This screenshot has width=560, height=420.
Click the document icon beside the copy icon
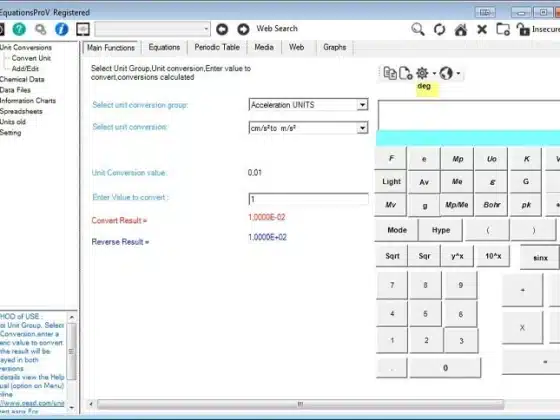406,73
